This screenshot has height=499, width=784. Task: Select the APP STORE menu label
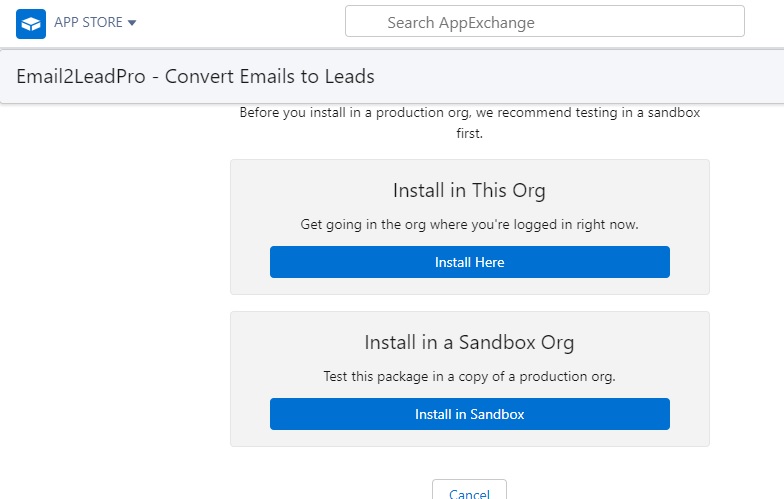coord(88,22)
